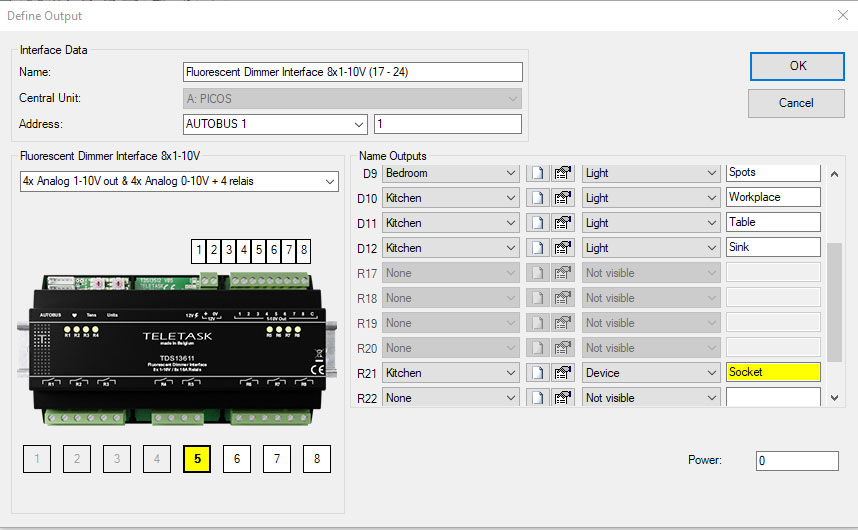Viewport: 858px width, 530px height.
Task: Select relay output button 6 below device
Action: click(237, 459)
